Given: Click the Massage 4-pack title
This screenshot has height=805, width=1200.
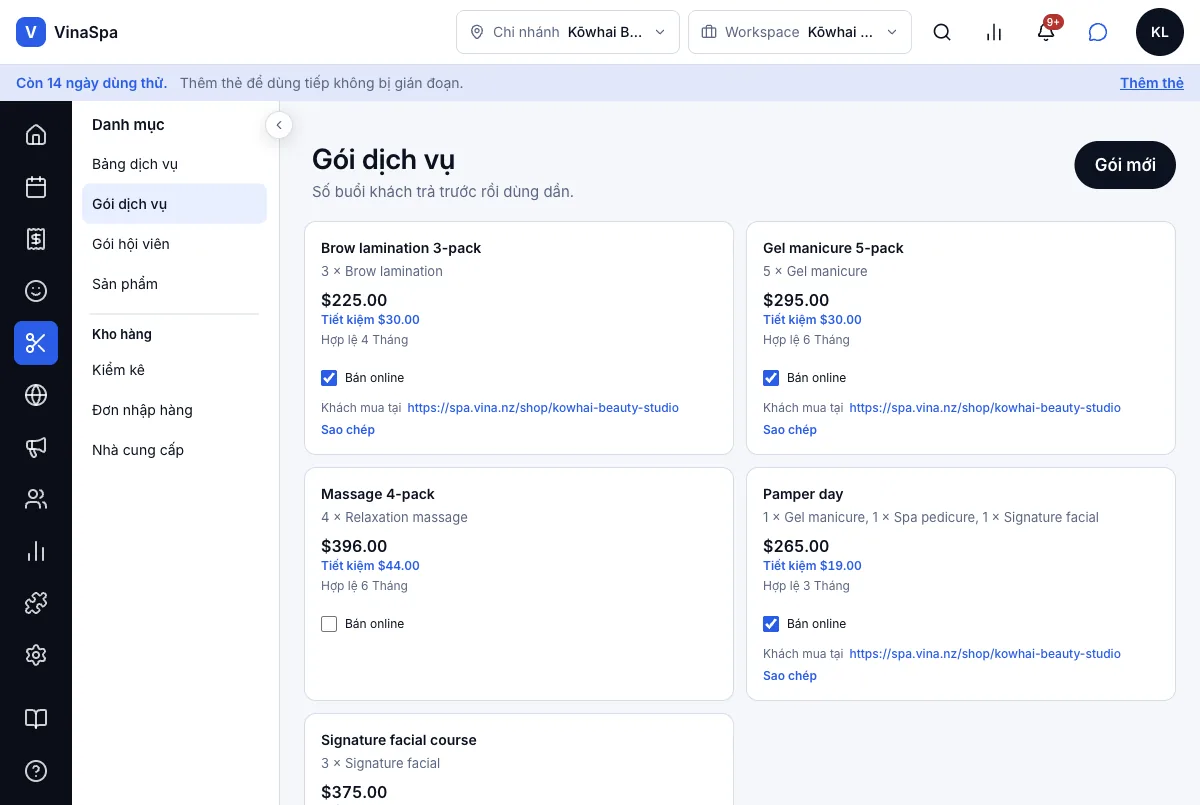Looking at the screenshot, I should pyautogui.click(x=378, y=494).
